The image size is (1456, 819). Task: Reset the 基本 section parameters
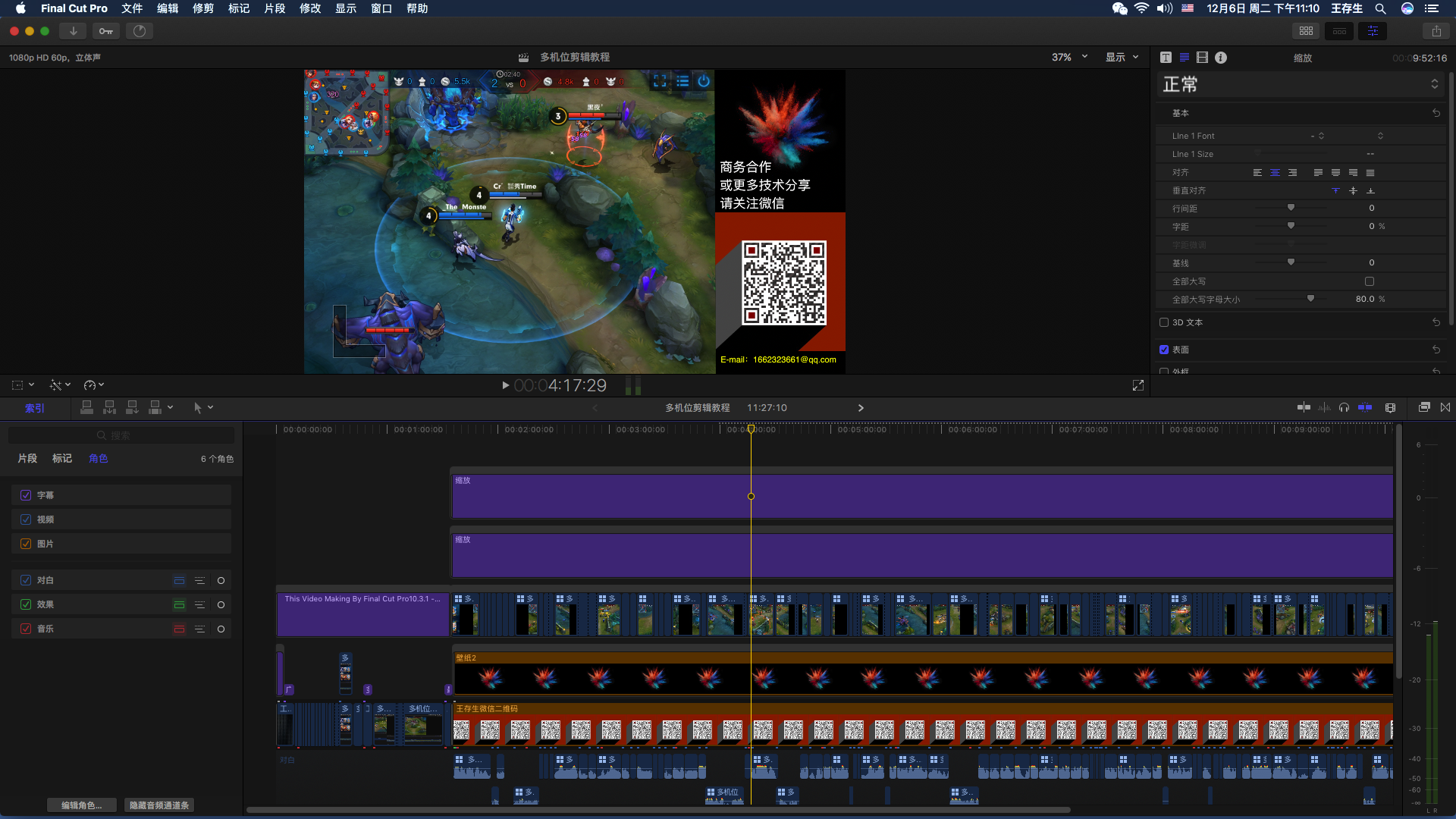tap(1436, 113)
